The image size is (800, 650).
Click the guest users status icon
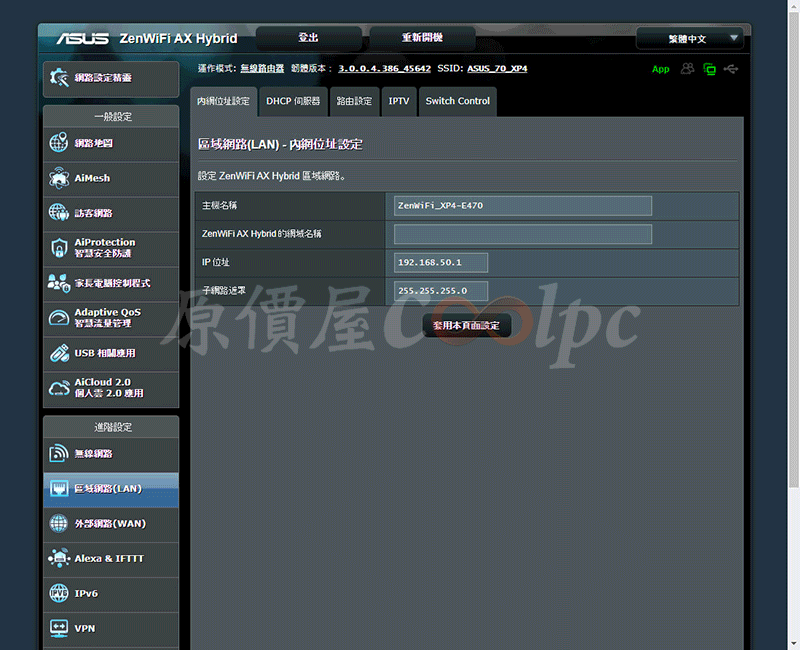[x=687, y=68]
